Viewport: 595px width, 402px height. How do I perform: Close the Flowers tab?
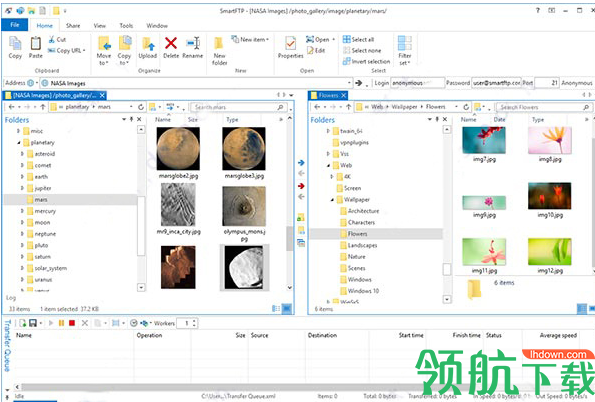[343, 95]
